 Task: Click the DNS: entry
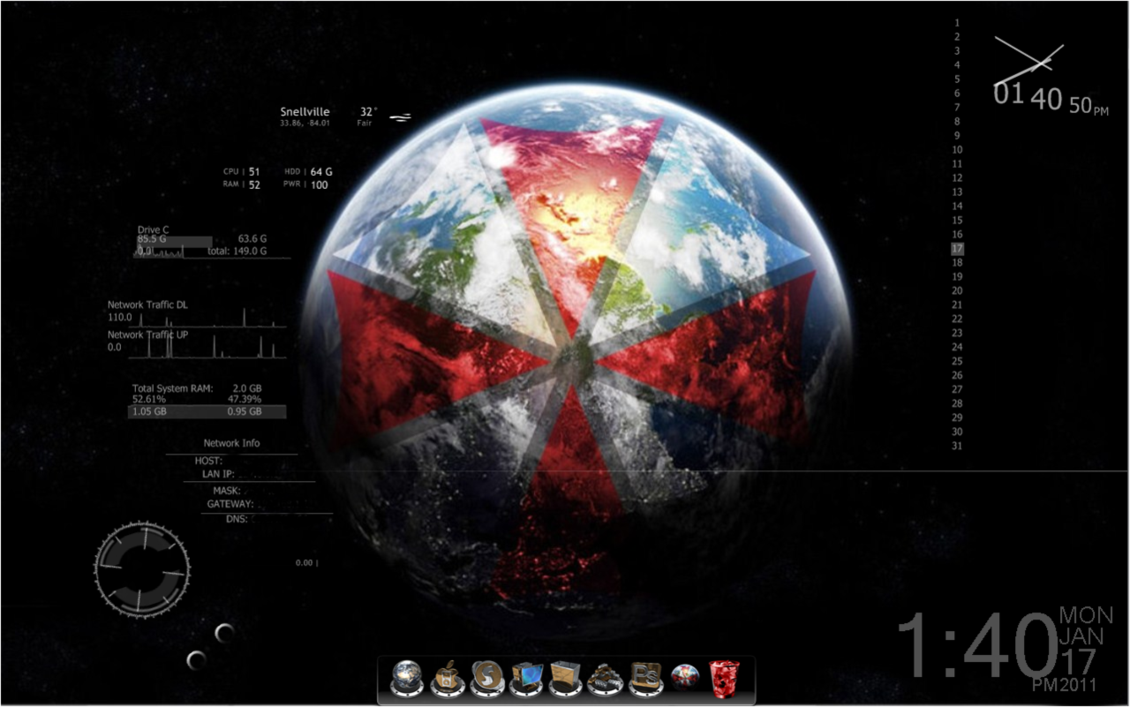pos(236,519)
